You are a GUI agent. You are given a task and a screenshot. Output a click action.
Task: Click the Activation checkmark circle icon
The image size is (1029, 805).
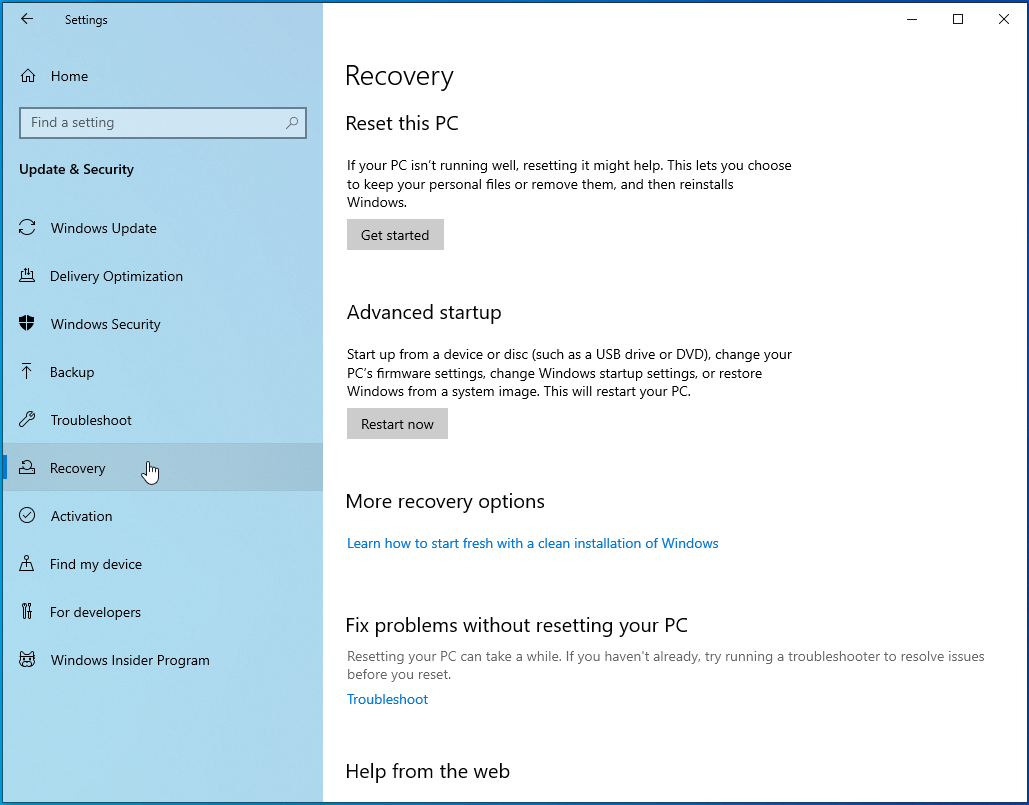point(28,516)
